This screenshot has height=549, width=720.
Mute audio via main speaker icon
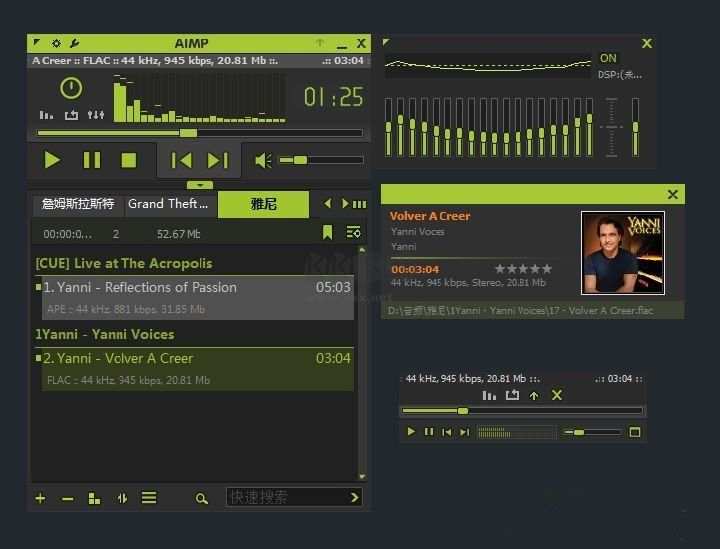pos(263,160)
